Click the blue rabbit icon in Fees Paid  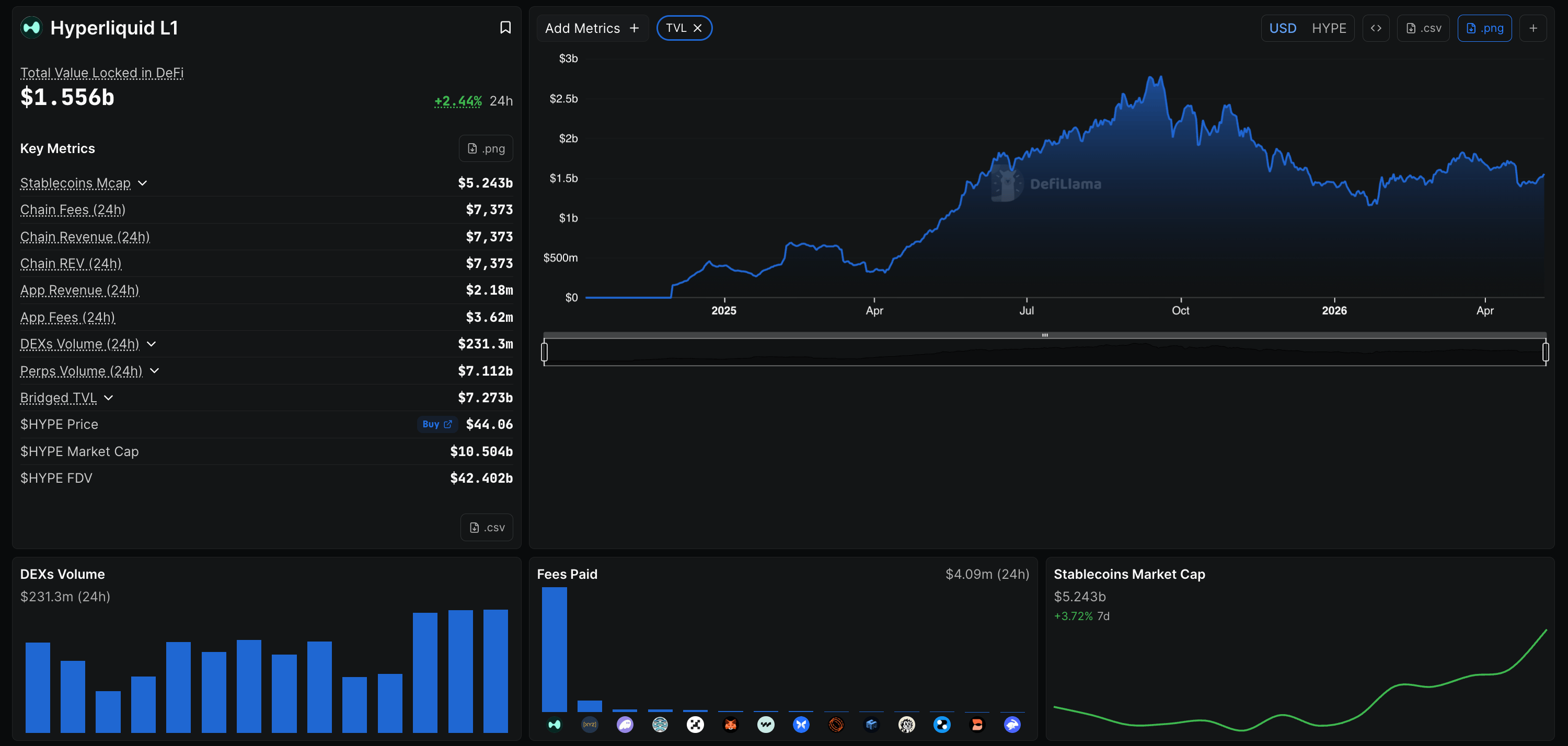pos(1012,724)
